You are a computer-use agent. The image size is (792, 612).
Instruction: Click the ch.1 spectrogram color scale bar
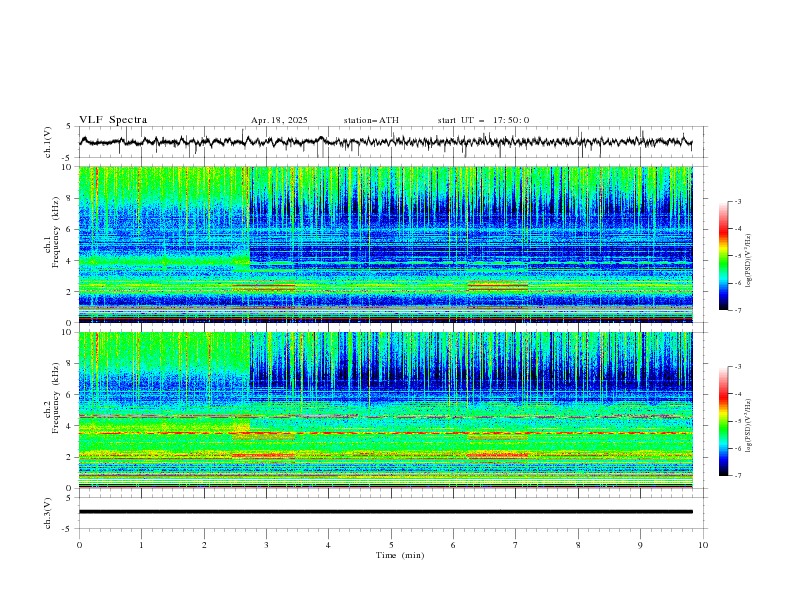pyautogui.click(x=723, y=256)
